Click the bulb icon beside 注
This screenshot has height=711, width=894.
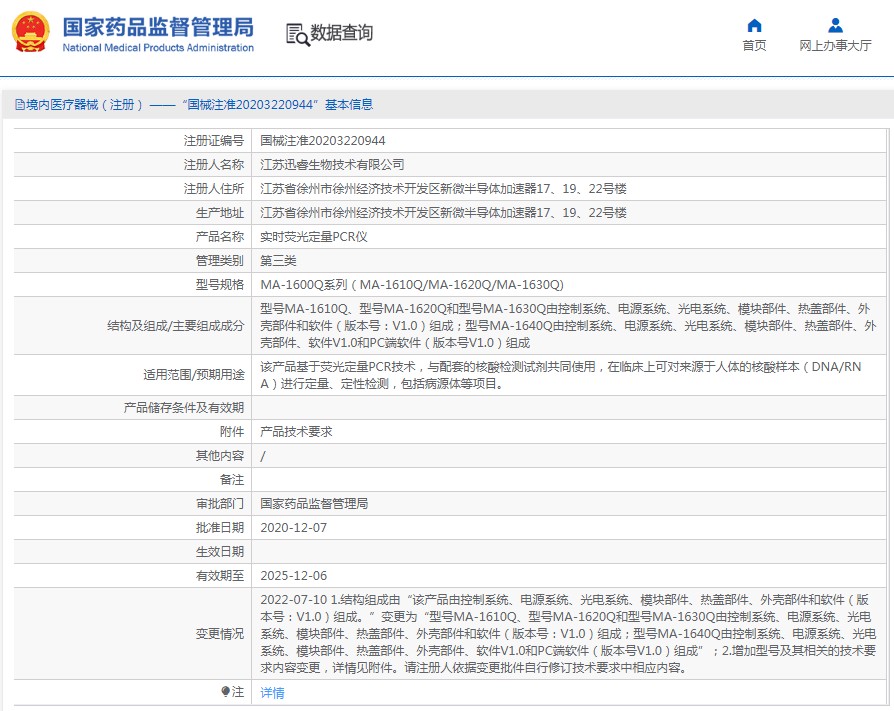point(225,692)
